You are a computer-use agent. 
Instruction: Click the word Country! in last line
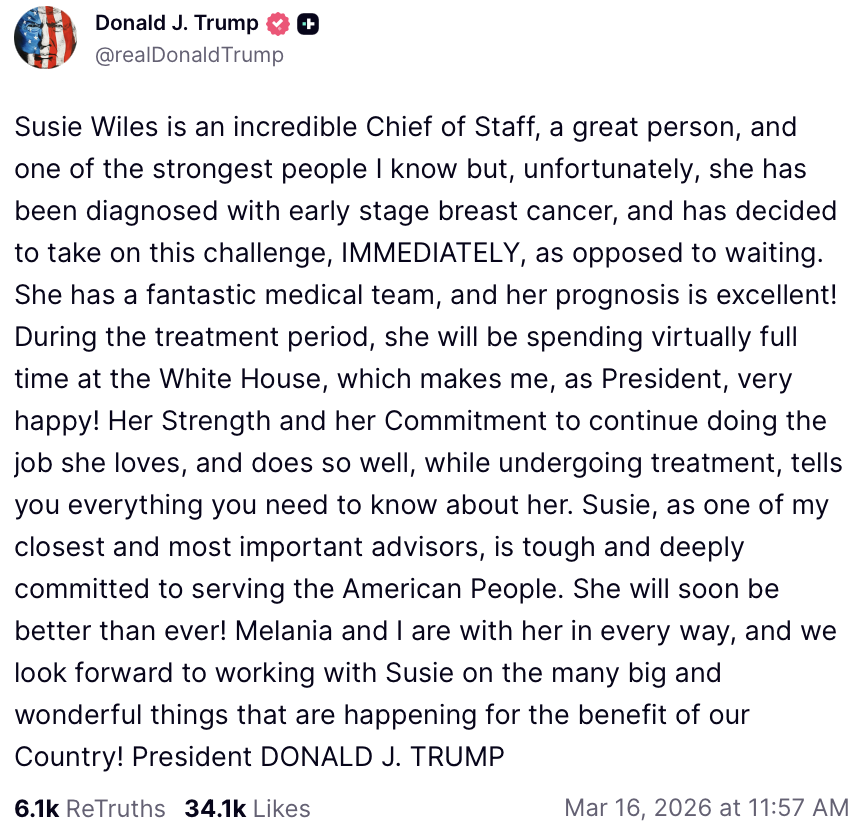(68, 757)
